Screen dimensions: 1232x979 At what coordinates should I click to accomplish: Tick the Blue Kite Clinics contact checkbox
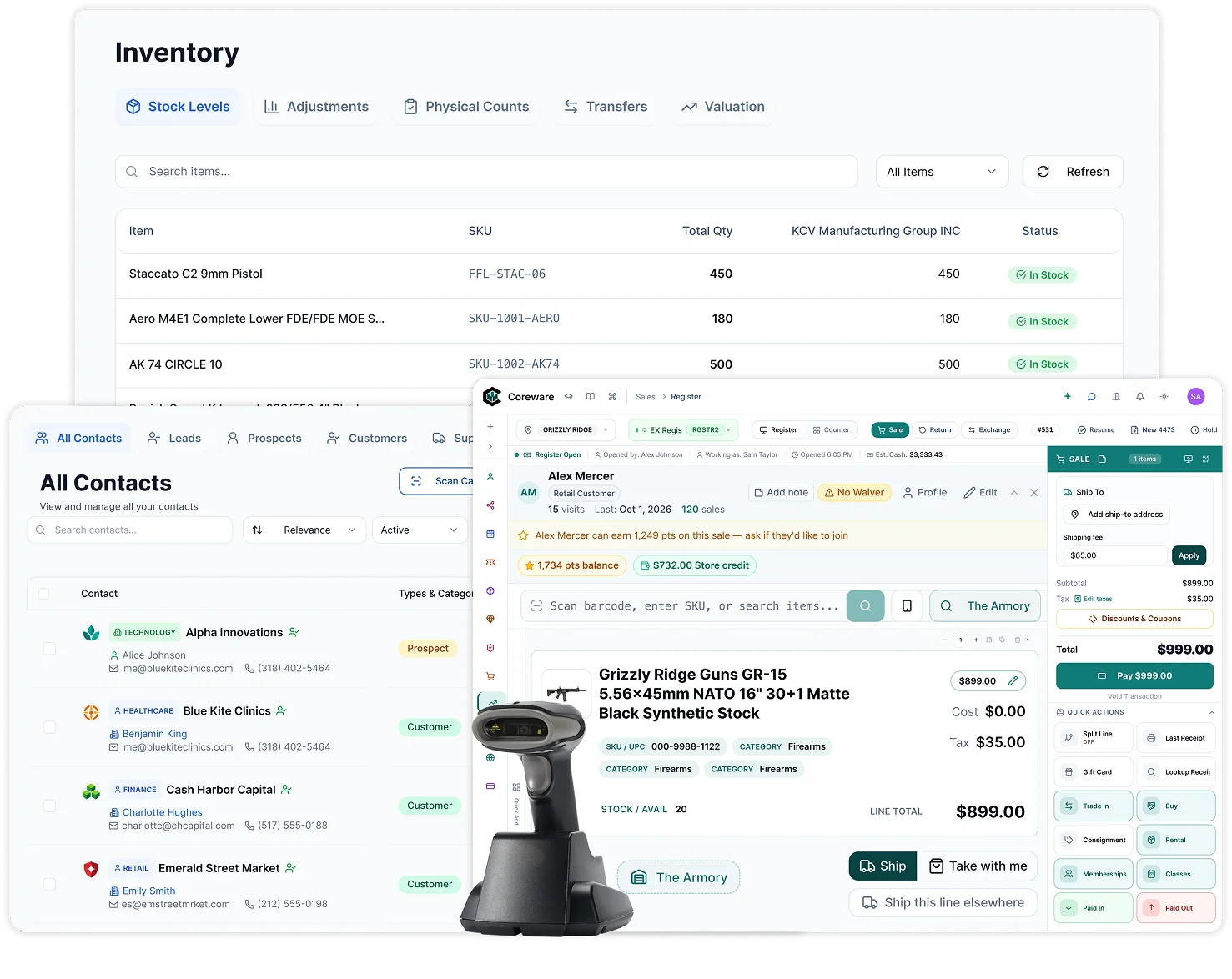50,727
